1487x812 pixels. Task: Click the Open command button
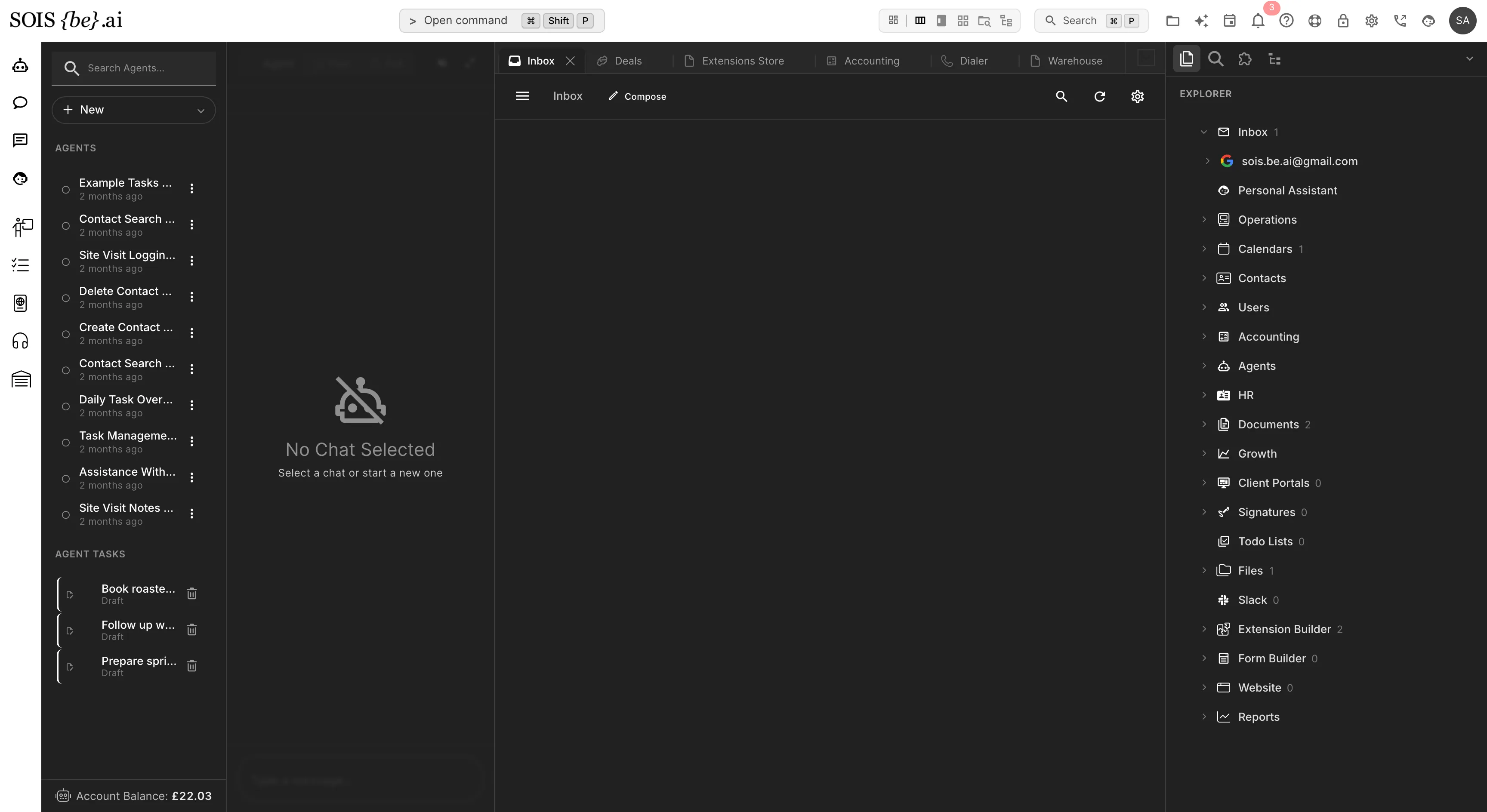(502, 21)
